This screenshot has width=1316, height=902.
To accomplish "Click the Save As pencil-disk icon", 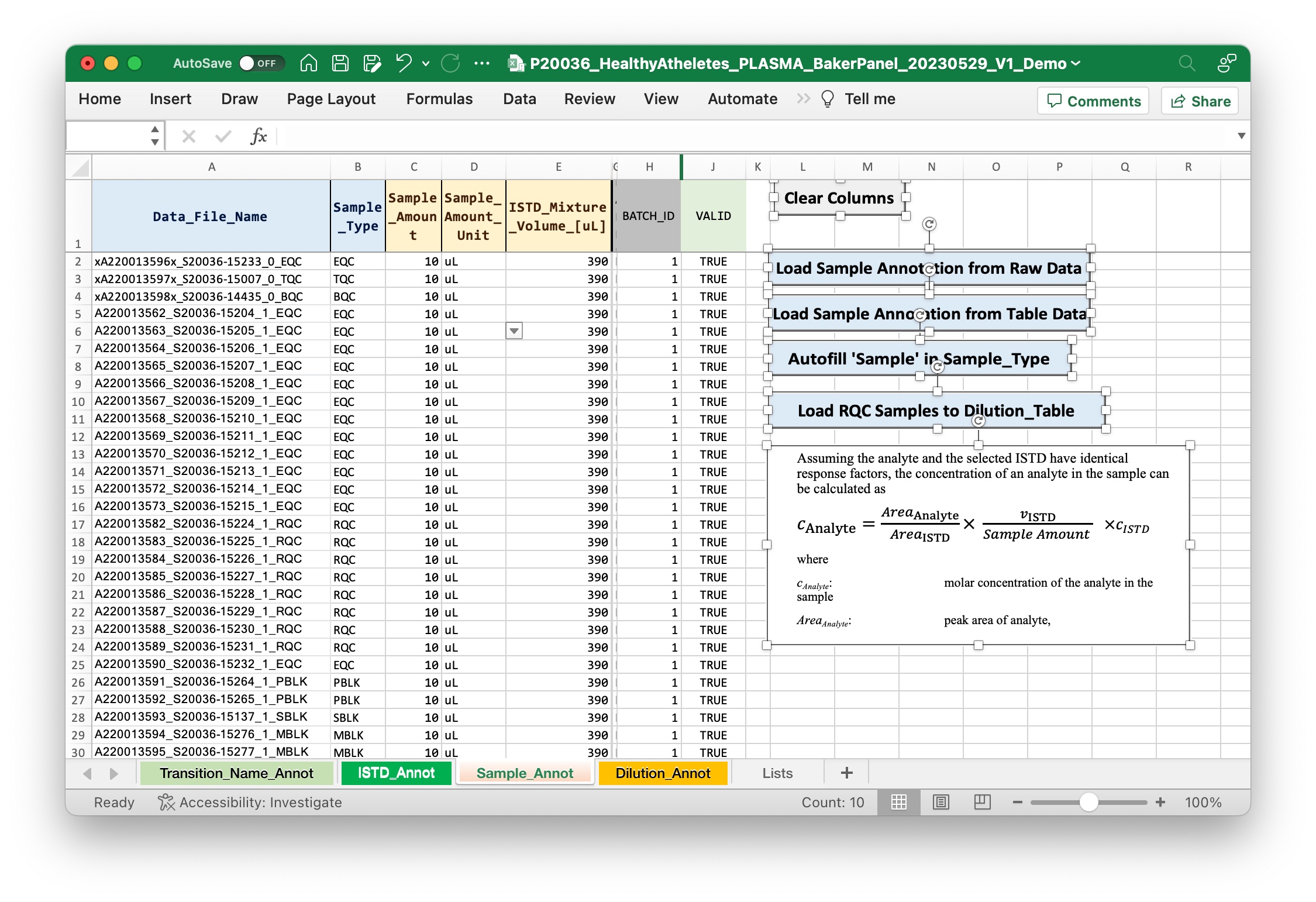I will click(372, 63).
